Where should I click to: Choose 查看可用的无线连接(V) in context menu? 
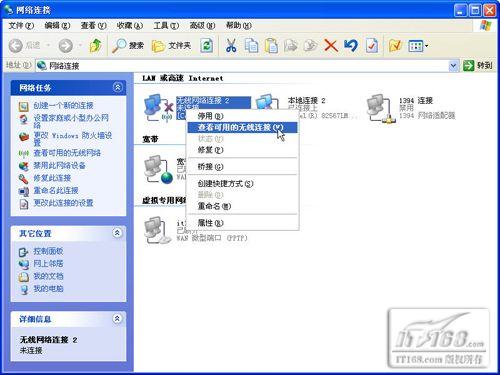(x=243, y=127)
